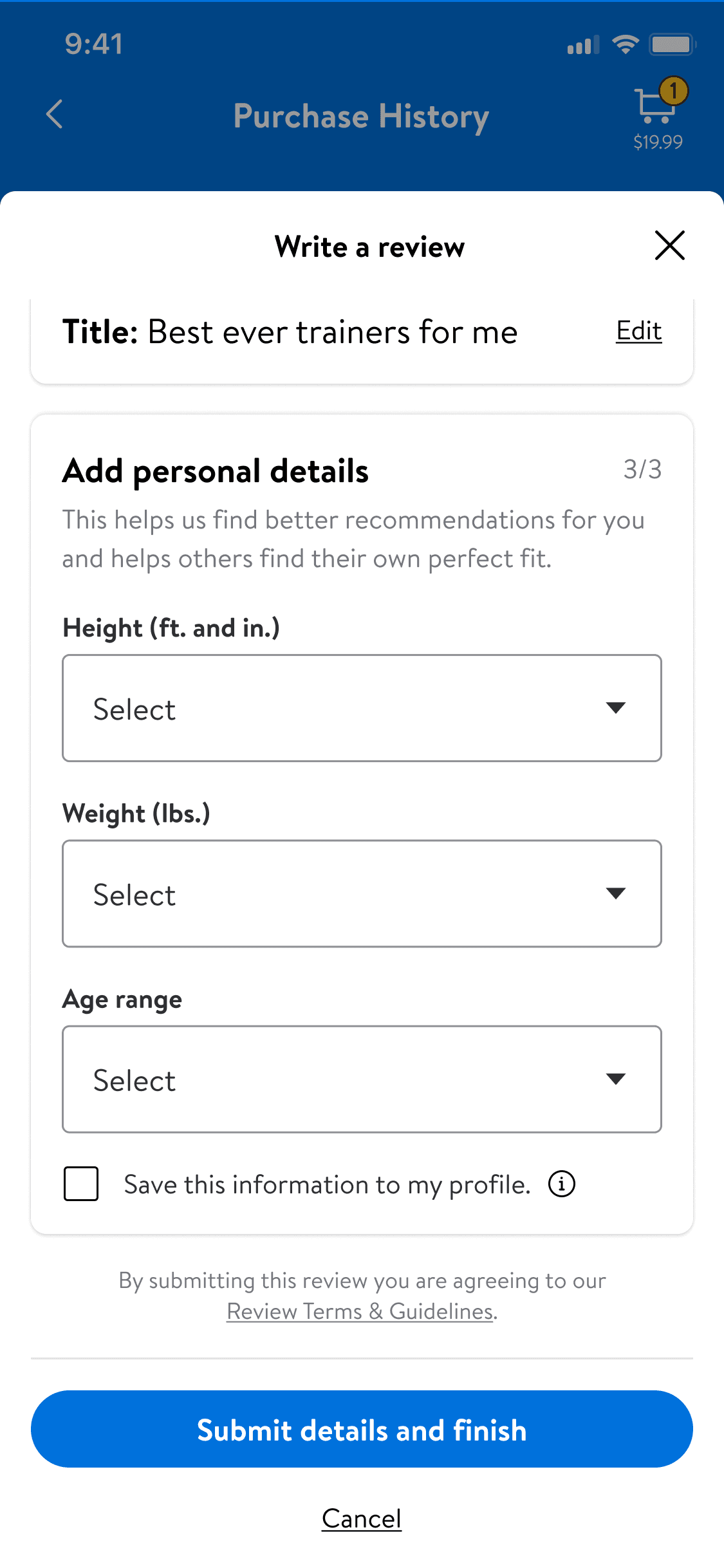Expand the Age range selector

coord(362,1079)
